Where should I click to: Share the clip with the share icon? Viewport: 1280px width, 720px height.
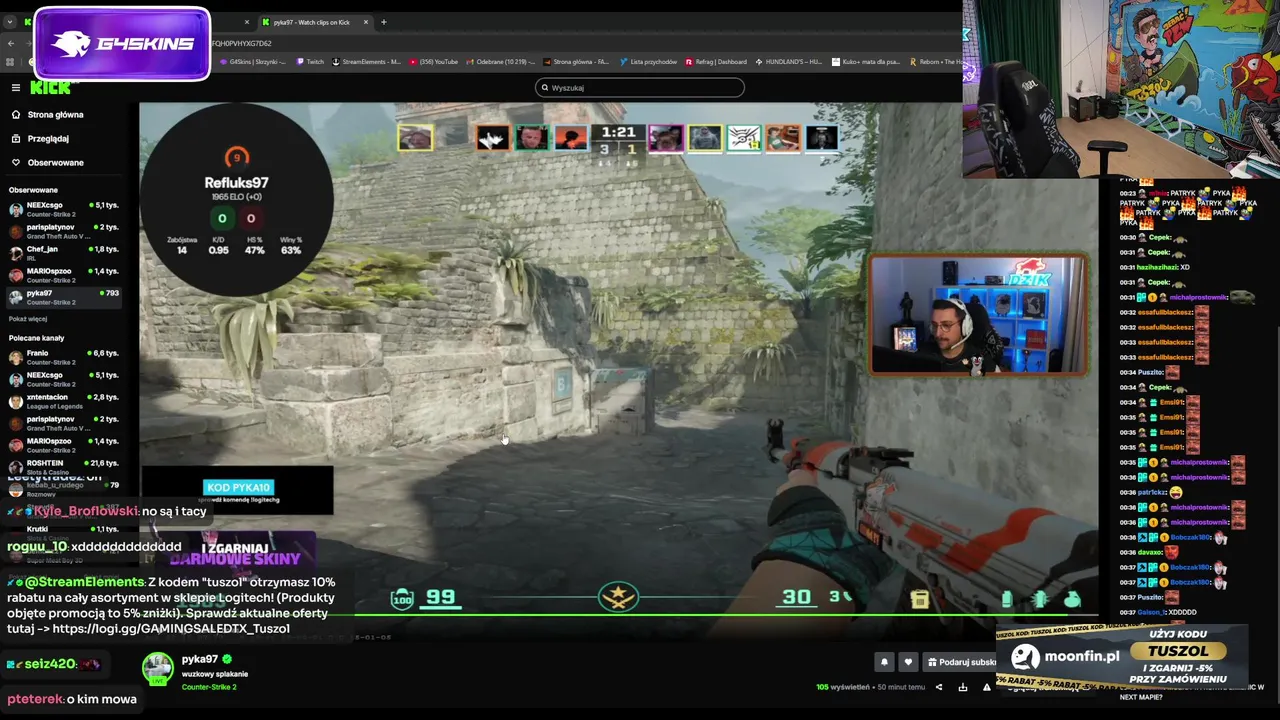938,687
